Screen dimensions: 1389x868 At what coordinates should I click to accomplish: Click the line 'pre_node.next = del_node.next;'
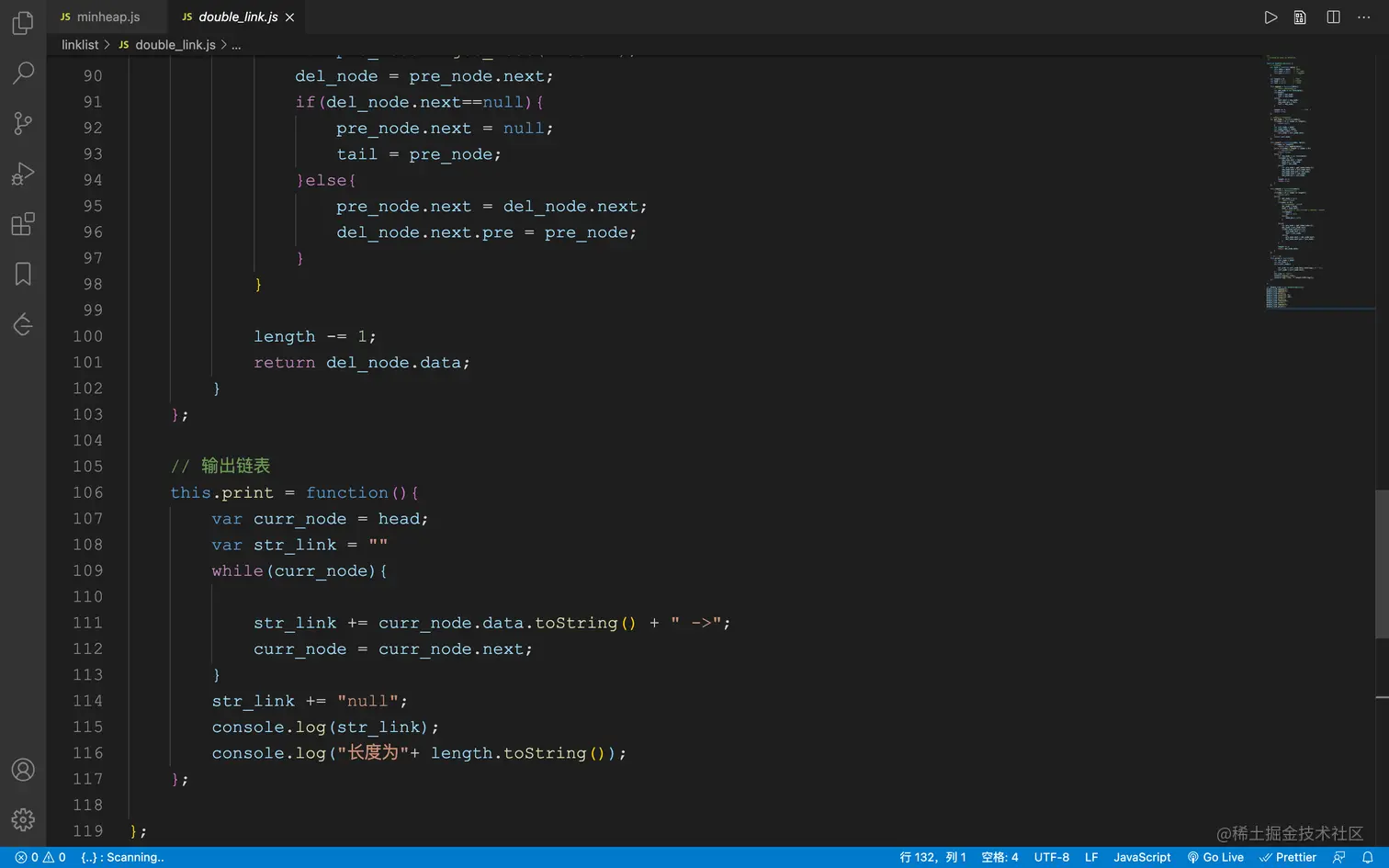pos(491,206)
